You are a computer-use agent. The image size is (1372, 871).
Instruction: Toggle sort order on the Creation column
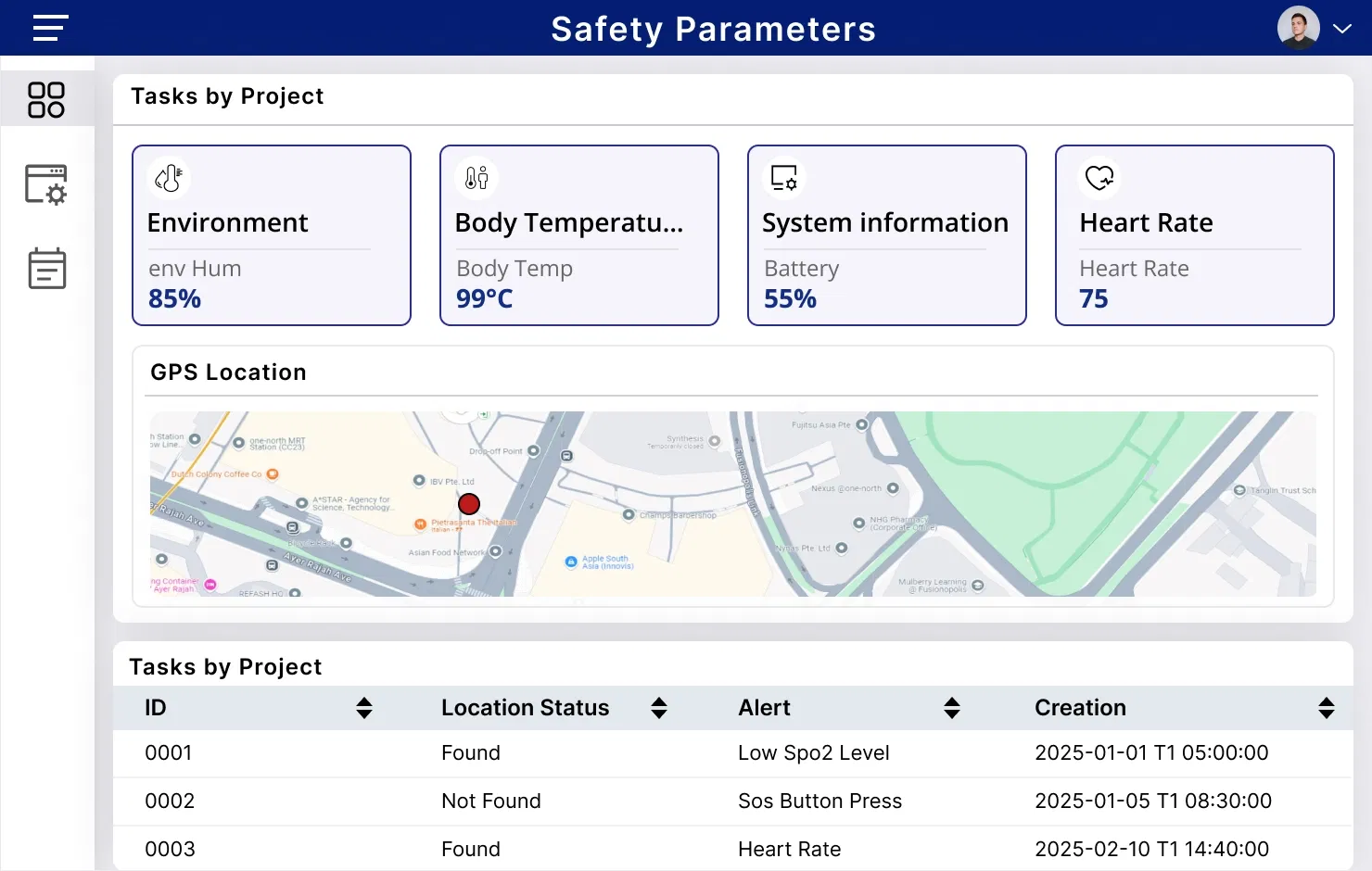tap(1326, 707)
